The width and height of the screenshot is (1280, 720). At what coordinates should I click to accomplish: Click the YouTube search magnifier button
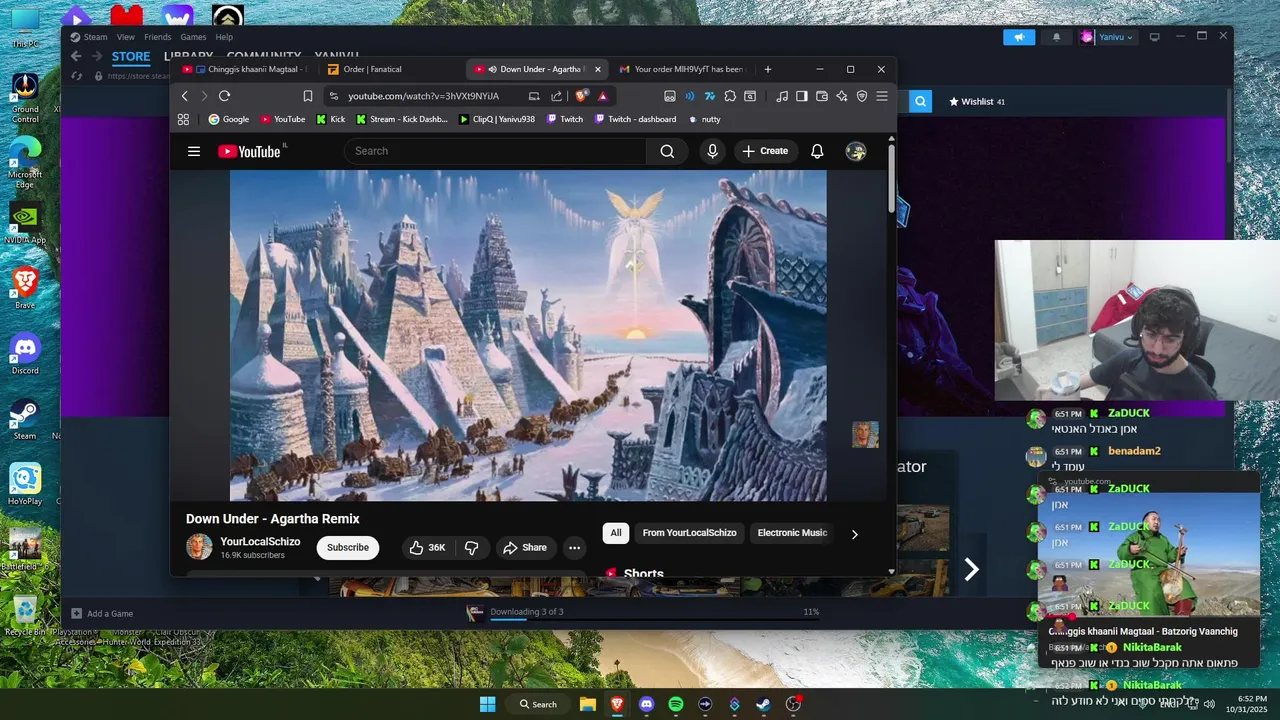[667, 151]
